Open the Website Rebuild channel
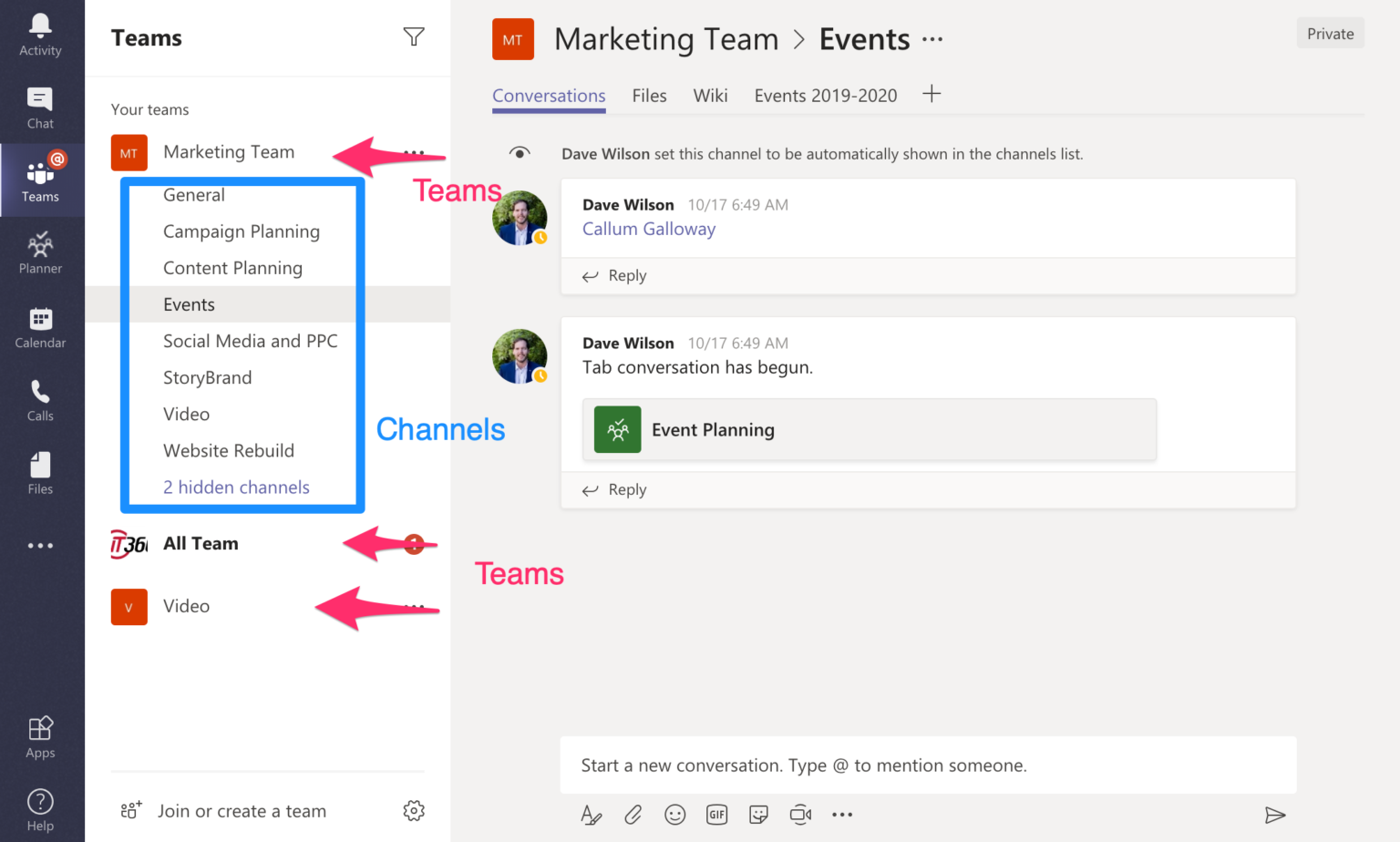 [x=229, y=450]
